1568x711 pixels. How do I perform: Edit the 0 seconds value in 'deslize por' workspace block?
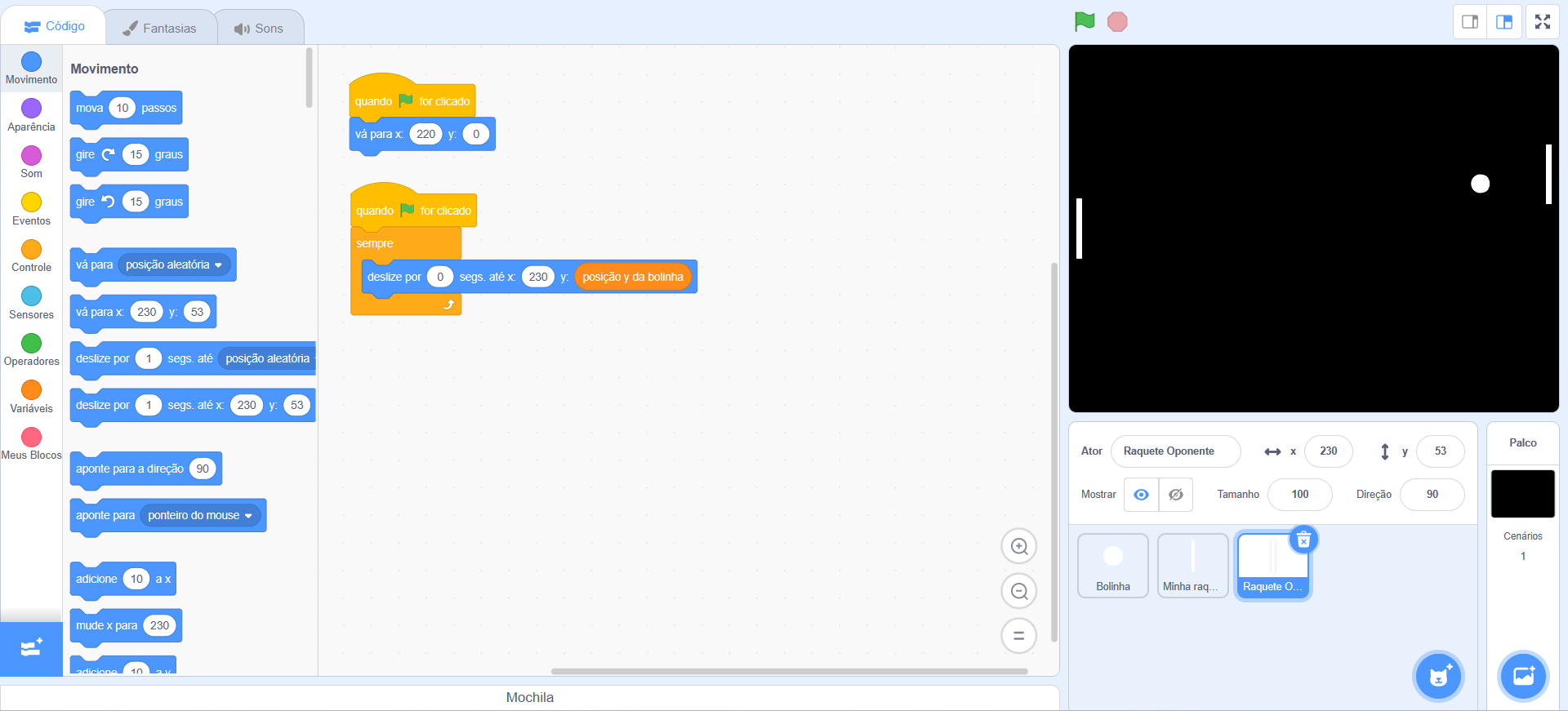[440, 278]
